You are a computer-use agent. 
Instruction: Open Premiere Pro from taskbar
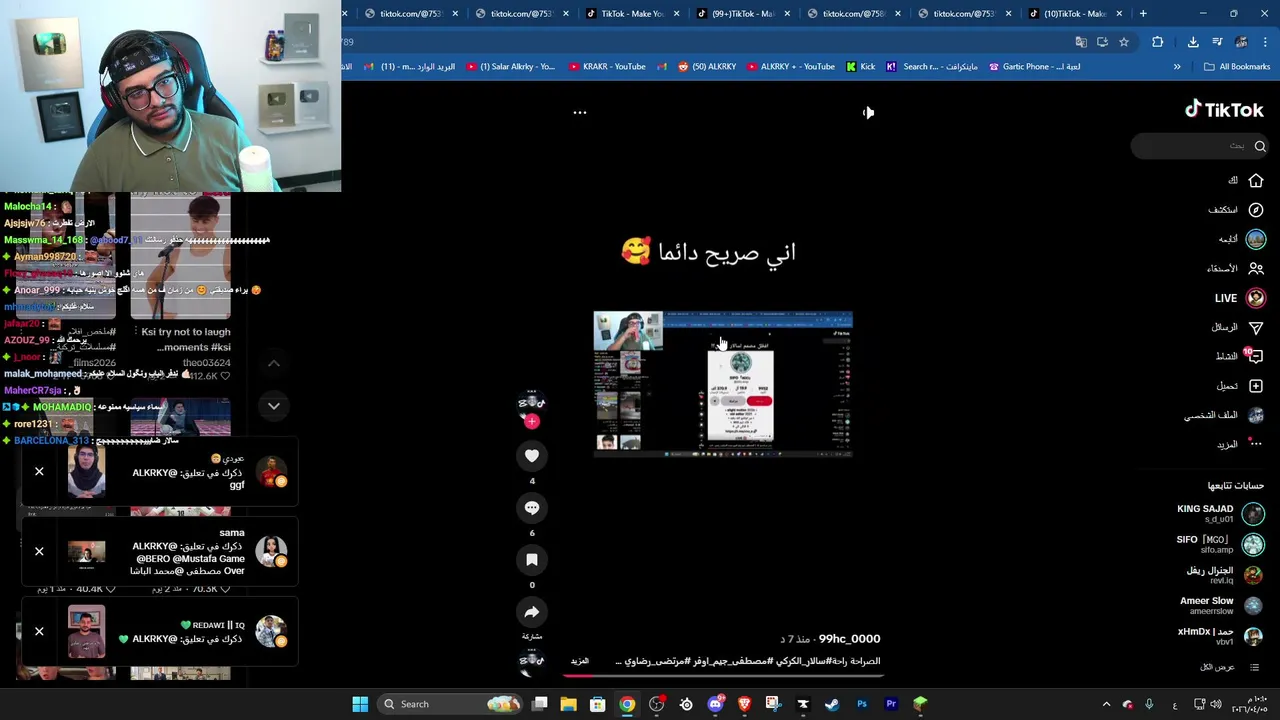click(x=891, y=704)
